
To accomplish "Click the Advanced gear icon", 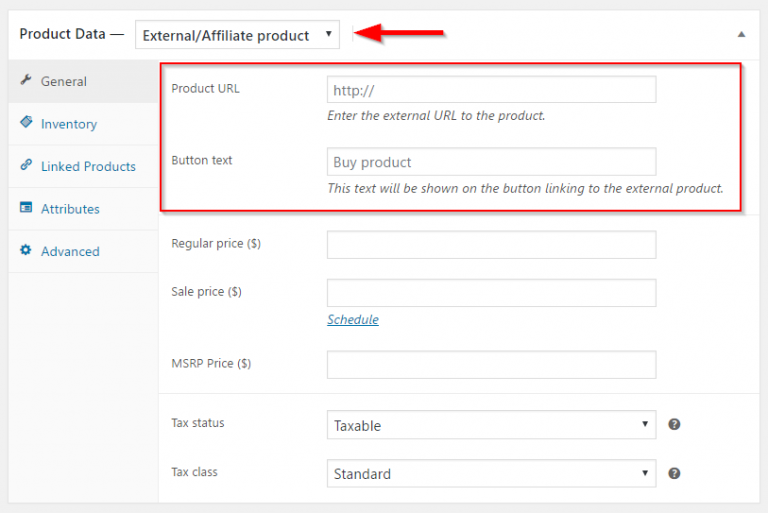I will (x=26, y=251).
